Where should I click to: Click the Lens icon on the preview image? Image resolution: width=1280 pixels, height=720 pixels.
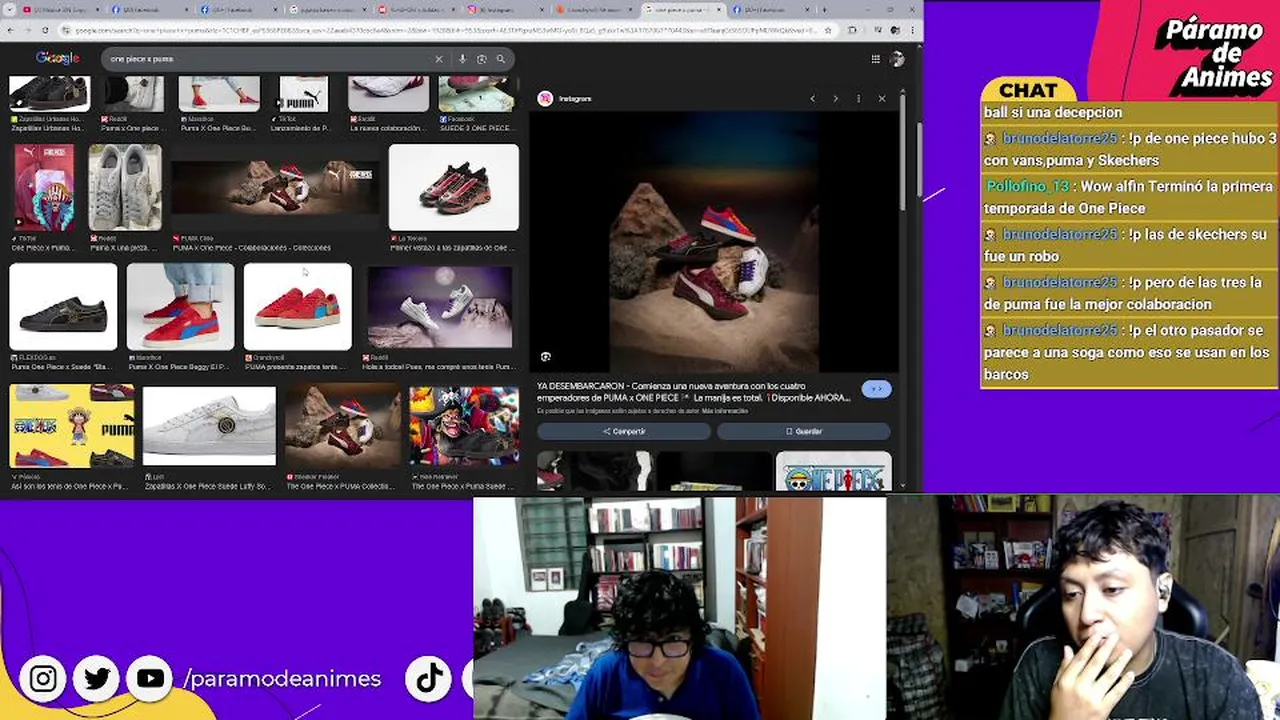(x=545, y=356)
